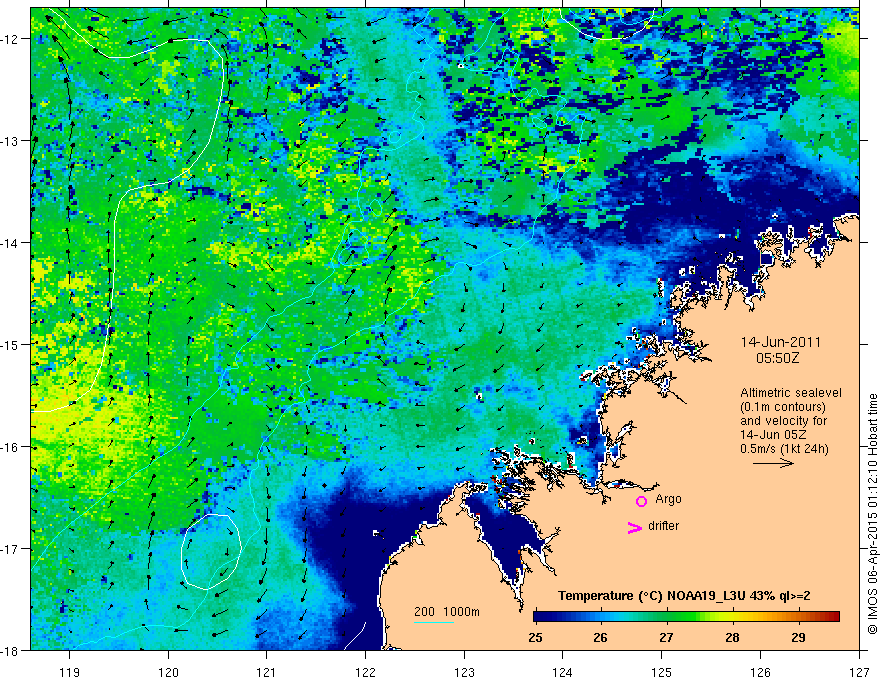Click the latitude axis label -17
Screen dimensions: 880x680
click(10, 549)
